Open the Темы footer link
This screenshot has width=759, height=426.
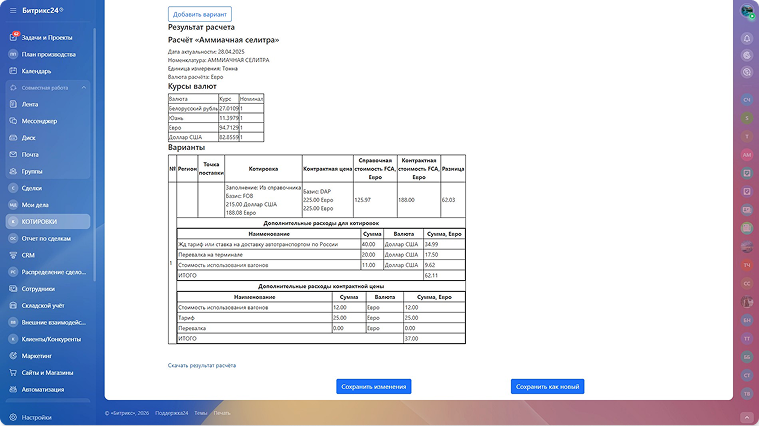click(201, 413)
